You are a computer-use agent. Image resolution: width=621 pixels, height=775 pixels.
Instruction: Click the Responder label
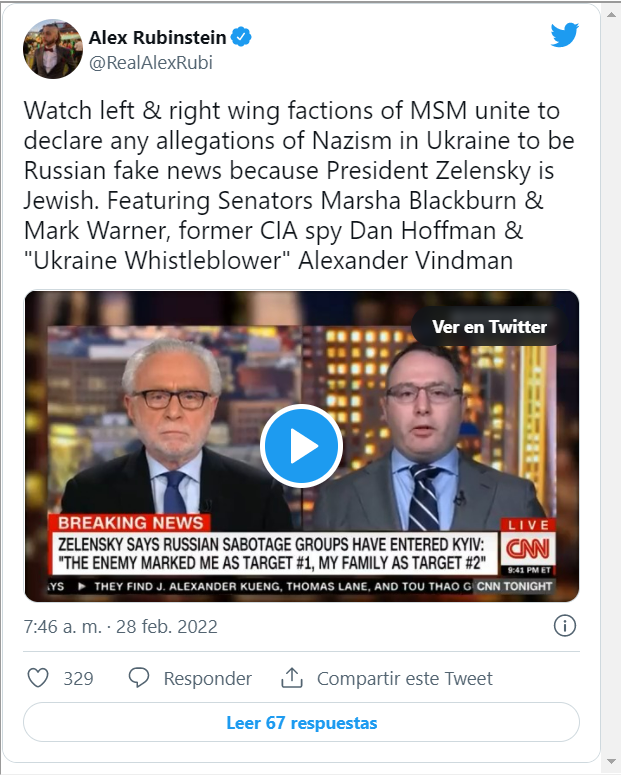(208, 678)
